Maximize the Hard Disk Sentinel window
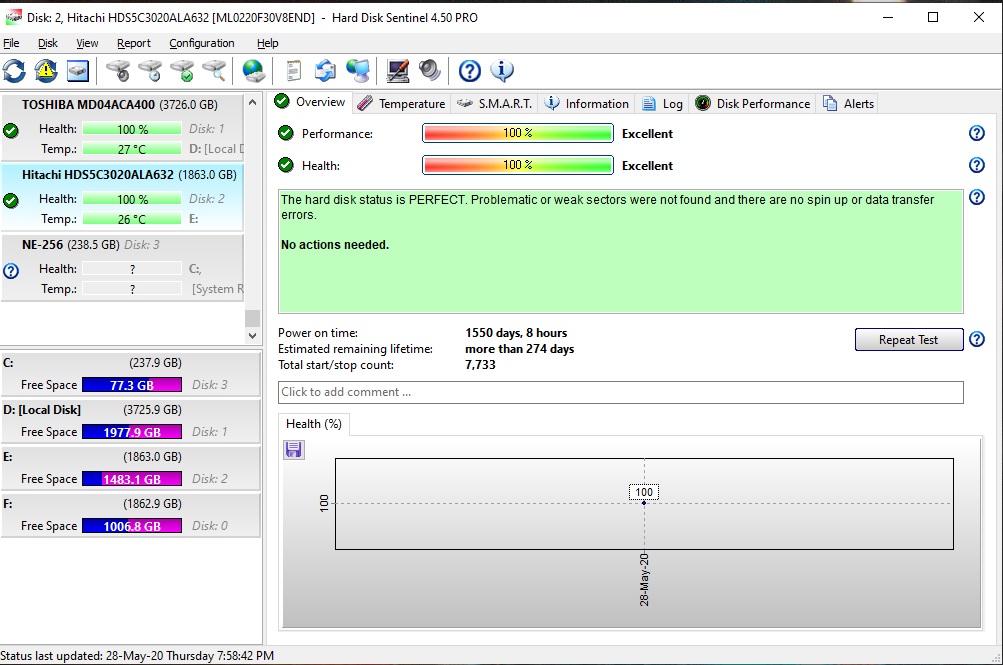1003x665 pixels. [x=933, y=17]
